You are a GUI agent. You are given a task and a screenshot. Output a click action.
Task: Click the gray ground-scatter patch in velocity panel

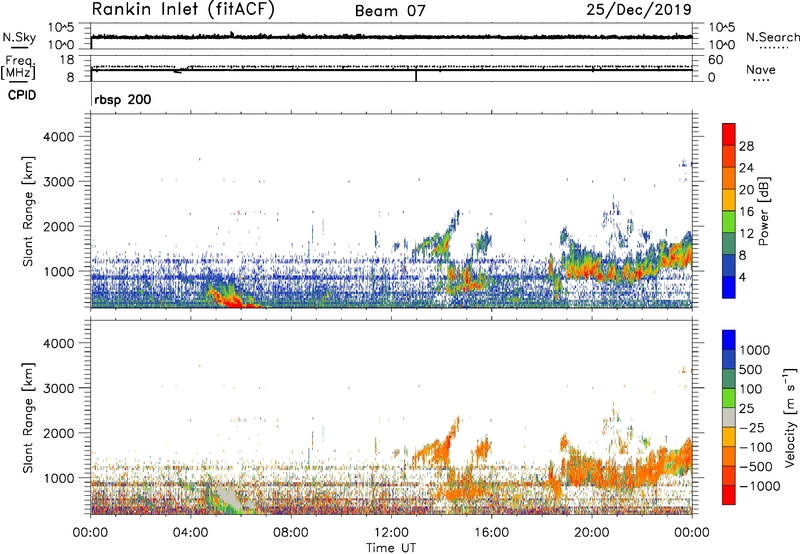[230, 498]
